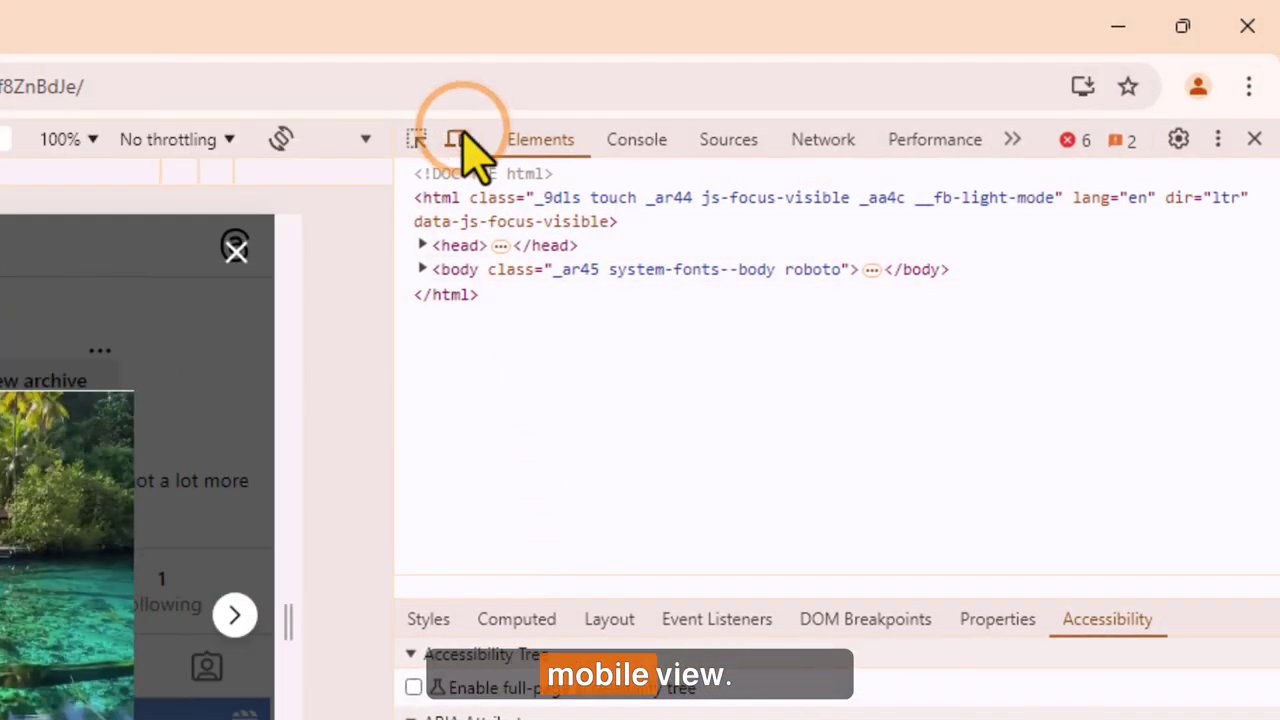This screenshot has width=1280, height=720.
Task: Click the next arrow on the photo carousel
Action: (234, 615)
